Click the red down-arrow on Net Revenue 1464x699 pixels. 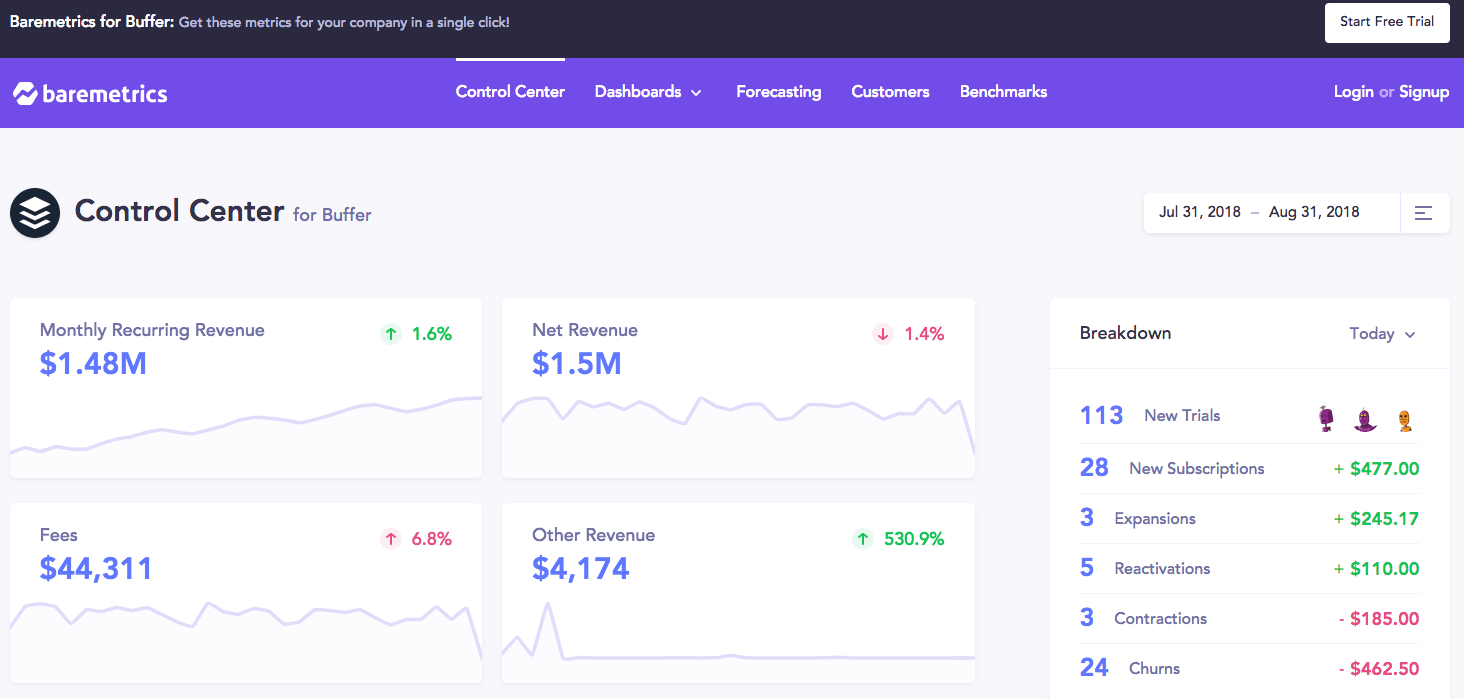(882, 334)
